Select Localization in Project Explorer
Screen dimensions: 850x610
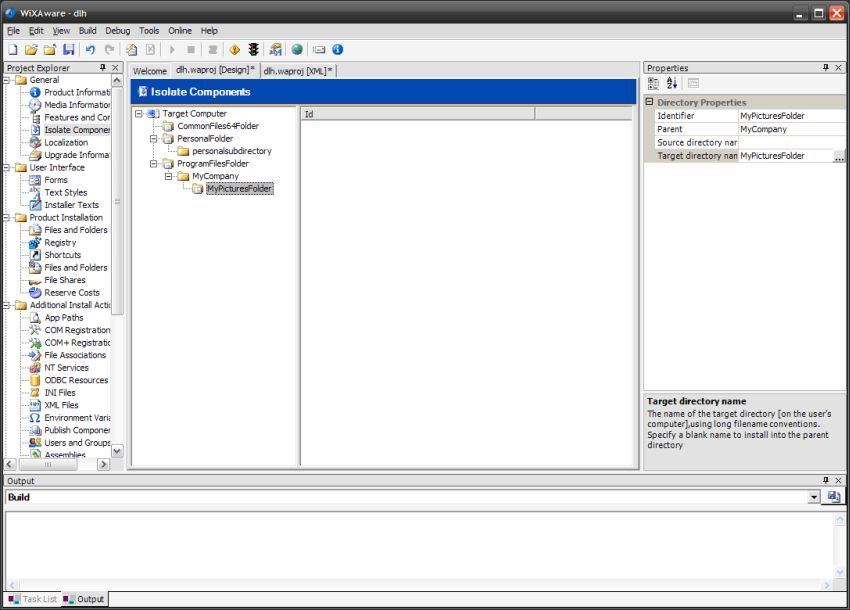pos(66,143)
